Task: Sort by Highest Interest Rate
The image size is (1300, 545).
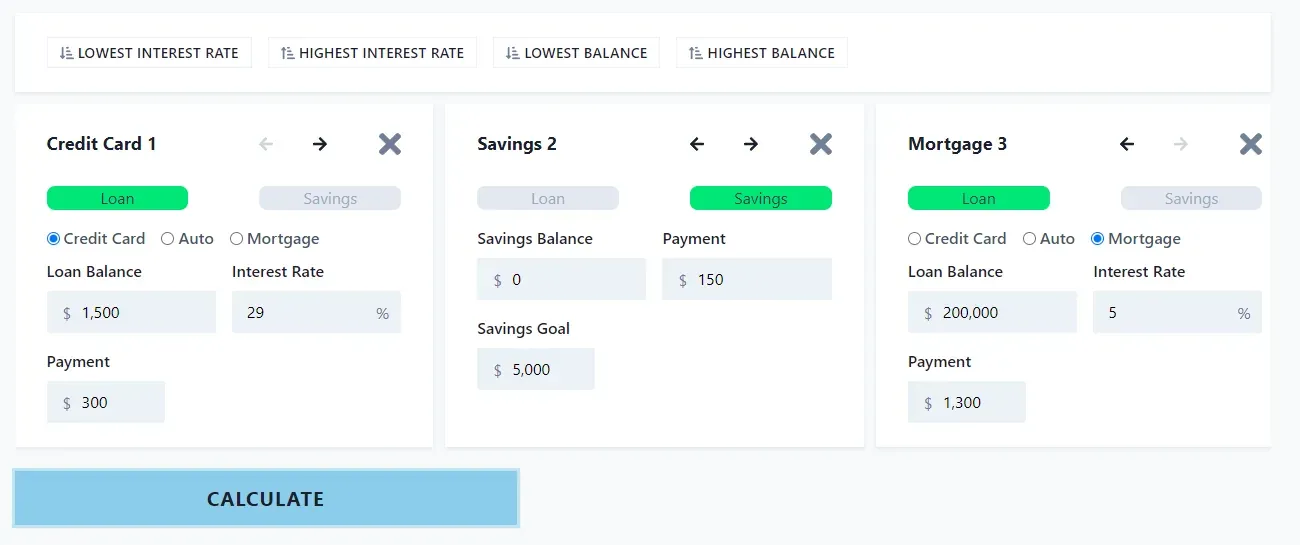Action: tap(372, 53)
